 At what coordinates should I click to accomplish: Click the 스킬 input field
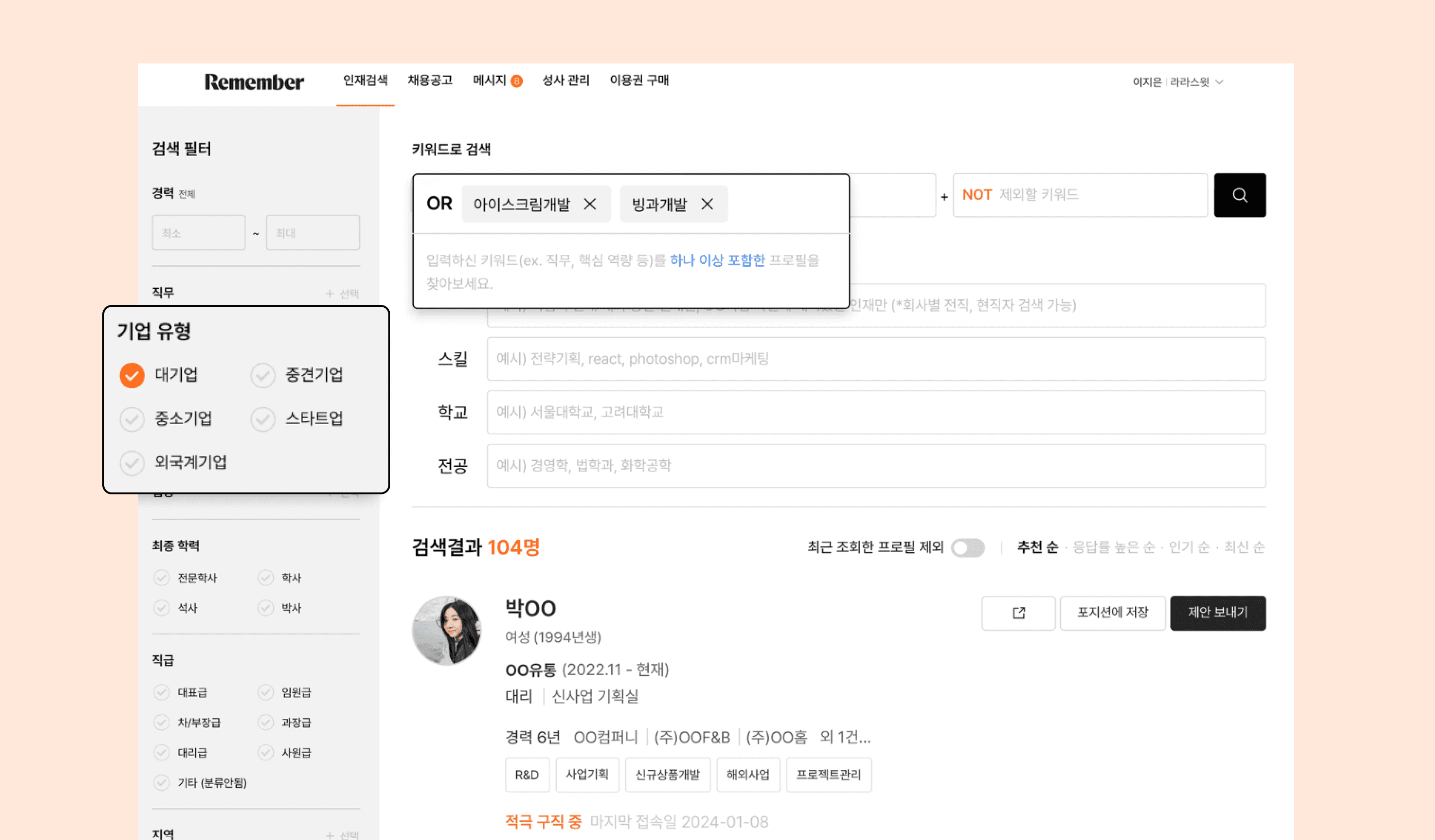click(876, 359)
